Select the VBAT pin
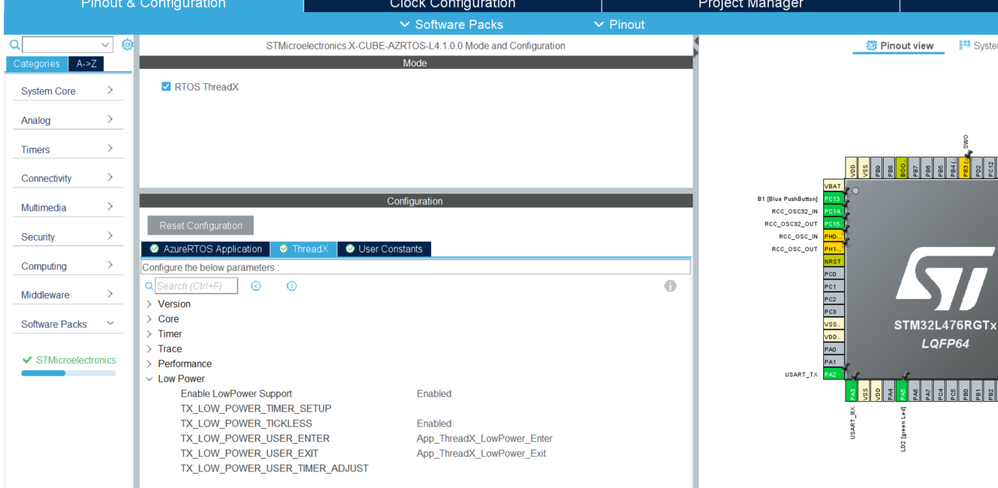Viewport: 998px width, 488px height. click(x=834, y=186)
